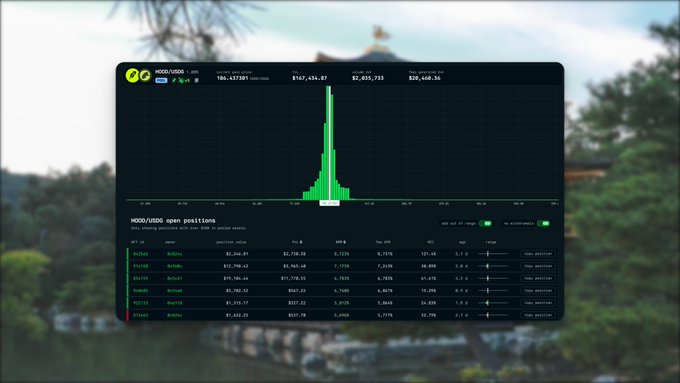Click the position value column header
The image size is (680, 383).
point(231,242)
